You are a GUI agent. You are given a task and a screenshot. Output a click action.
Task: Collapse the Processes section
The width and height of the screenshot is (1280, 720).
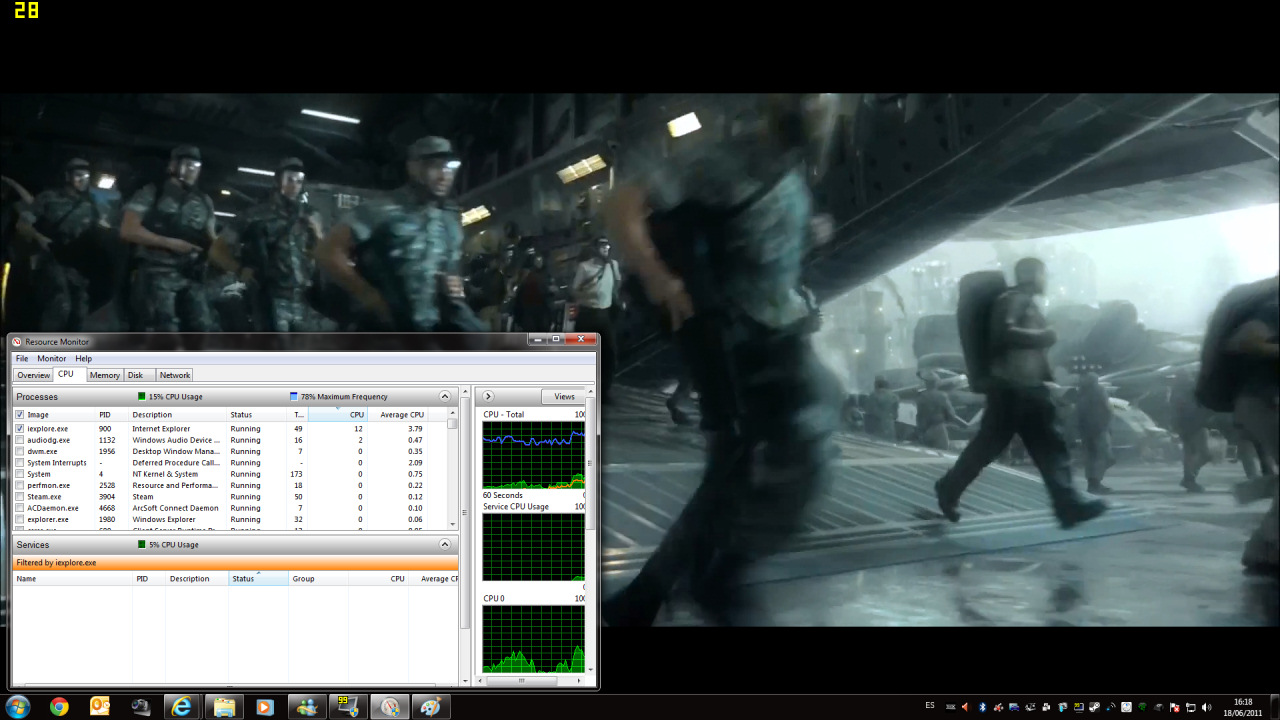pyautogui.click(x=445, y=397)
